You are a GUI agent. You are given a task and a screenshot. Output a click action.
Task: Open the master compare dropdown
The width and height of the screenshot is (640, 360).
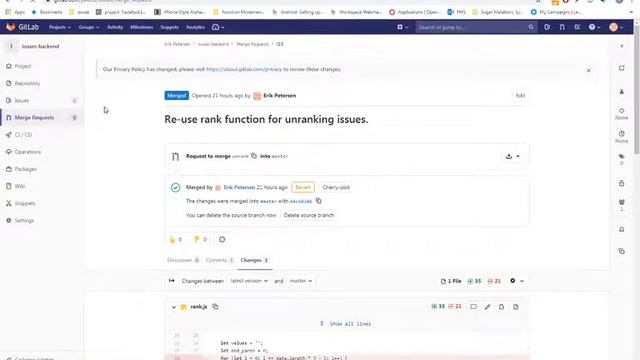click(301, 281)
